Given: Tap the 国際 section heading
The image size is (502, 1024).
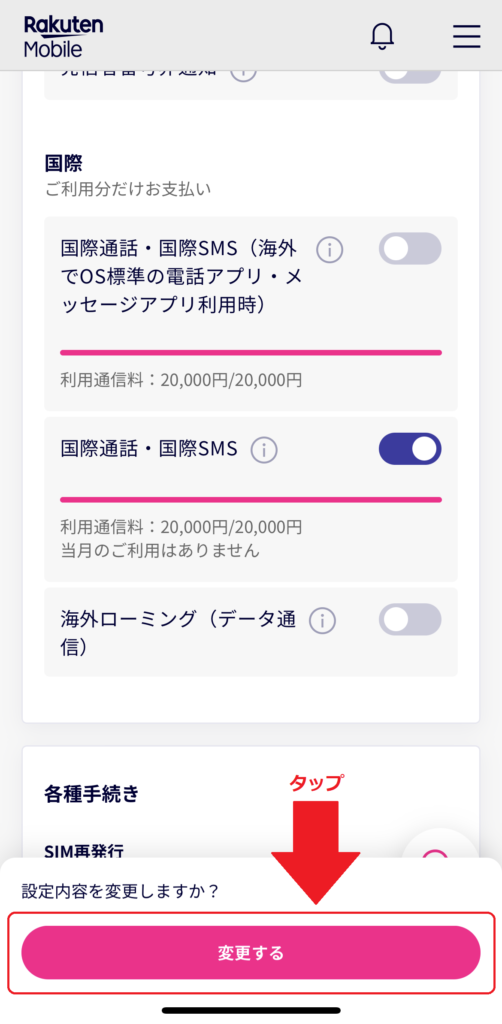Looking at the screenshot, I should coord(63,163).
